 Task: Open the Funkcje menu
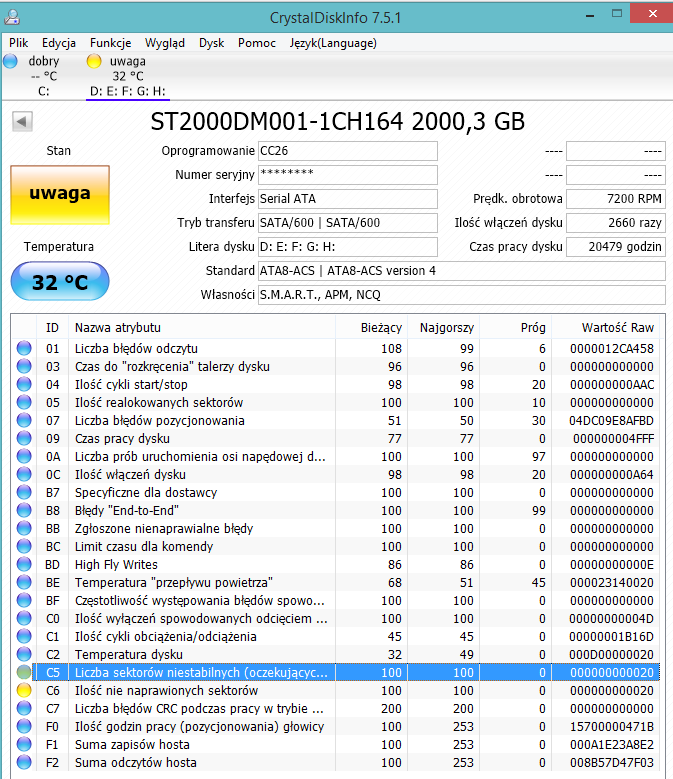coord(110,43)
